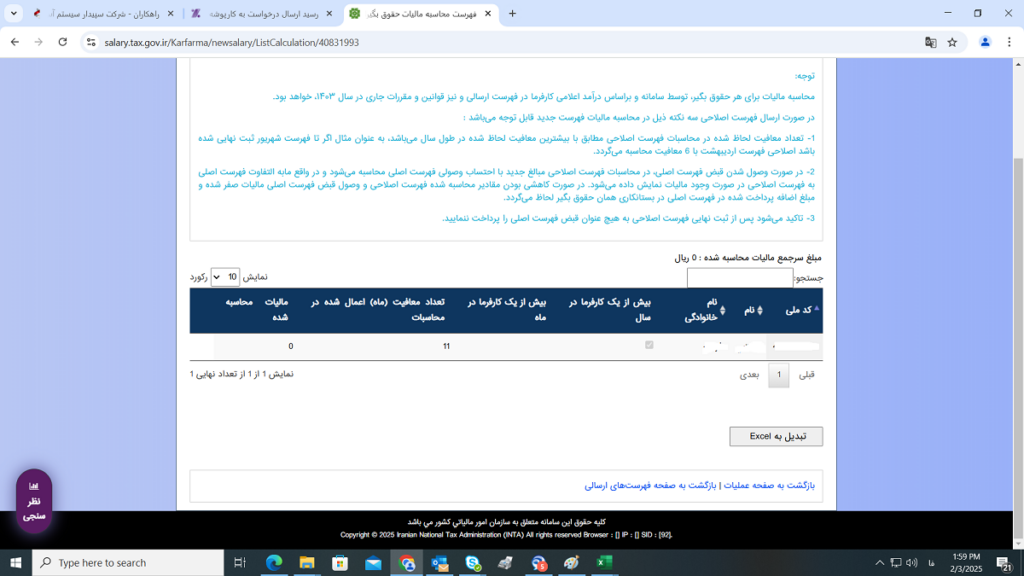Expand the نمایش records-per-page dropdown

pos(225,277)
